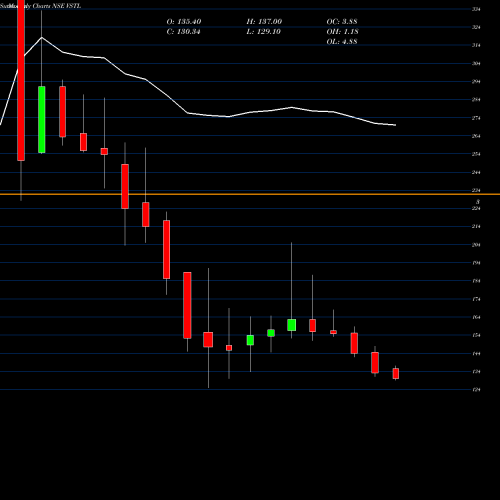
Task: Click the 'OL: 4.88' readout
Action: coord(342,42)
